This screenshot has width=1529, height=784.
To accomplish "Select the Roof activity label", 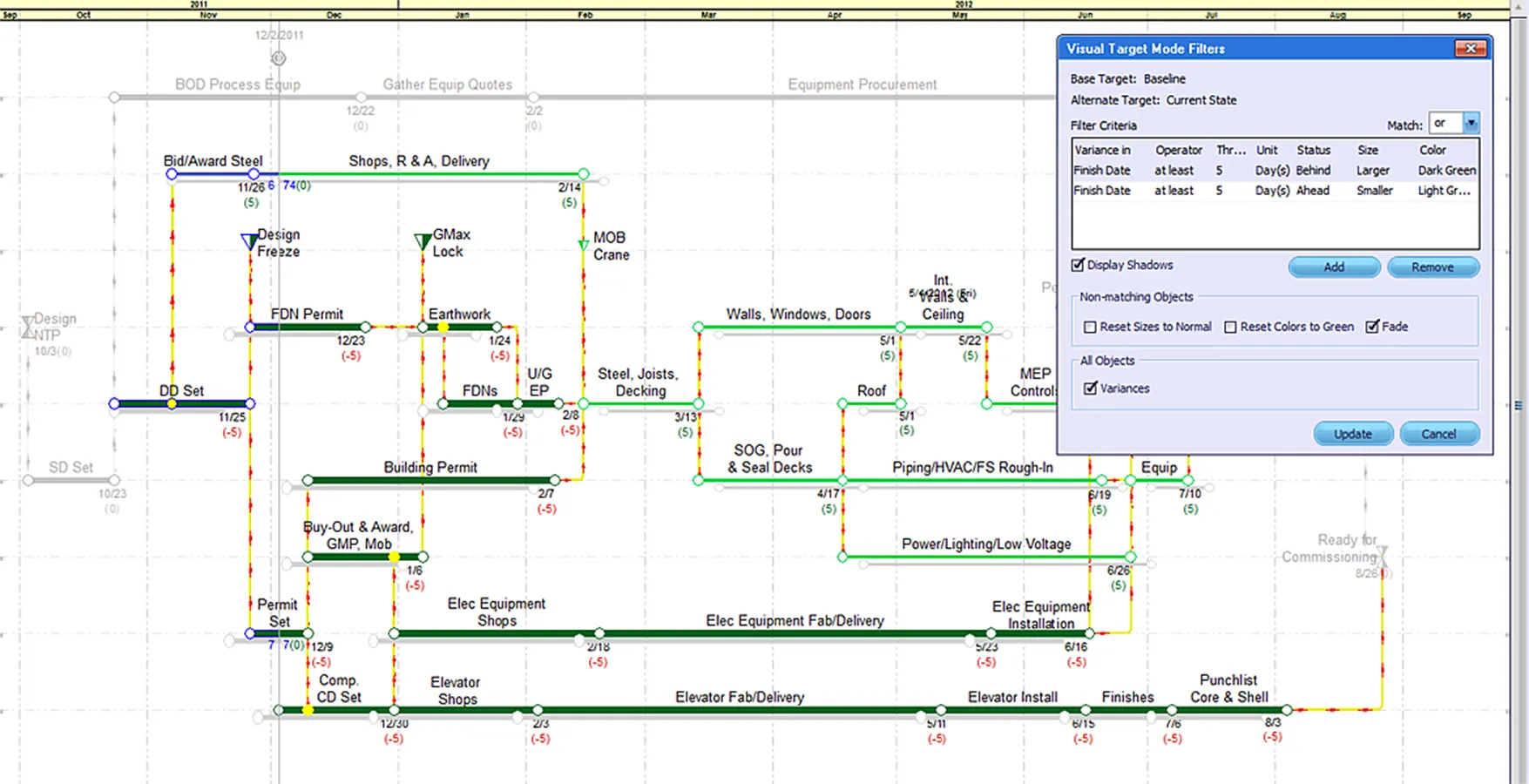I will [871, 390].
